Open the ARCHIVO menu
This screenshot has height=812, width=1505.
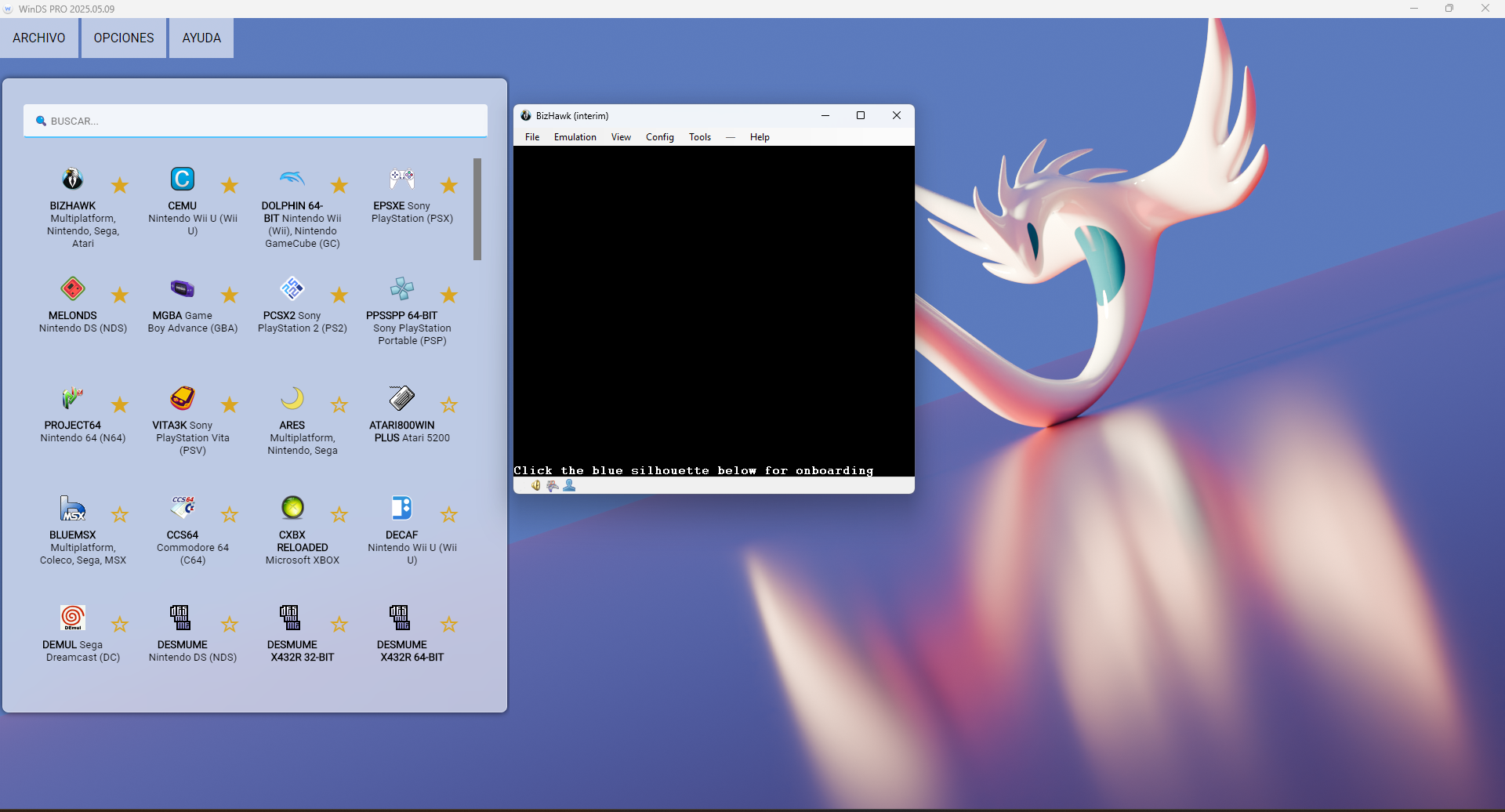tap(39, 38)
